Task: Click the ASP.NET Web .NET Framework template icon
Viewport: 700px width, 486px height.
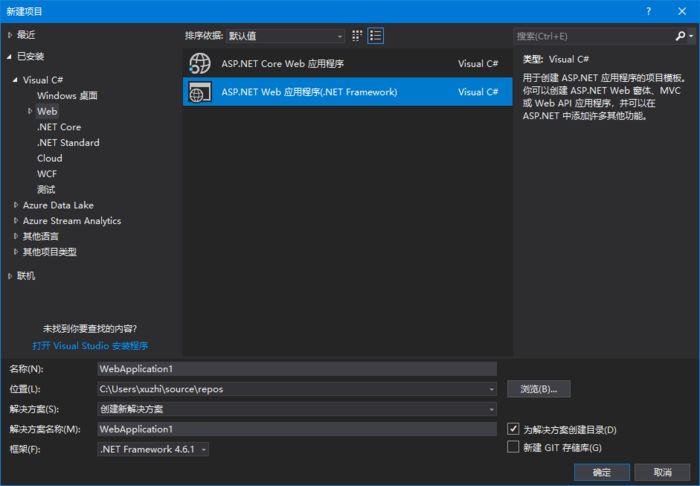Action: tap(200, 92)
